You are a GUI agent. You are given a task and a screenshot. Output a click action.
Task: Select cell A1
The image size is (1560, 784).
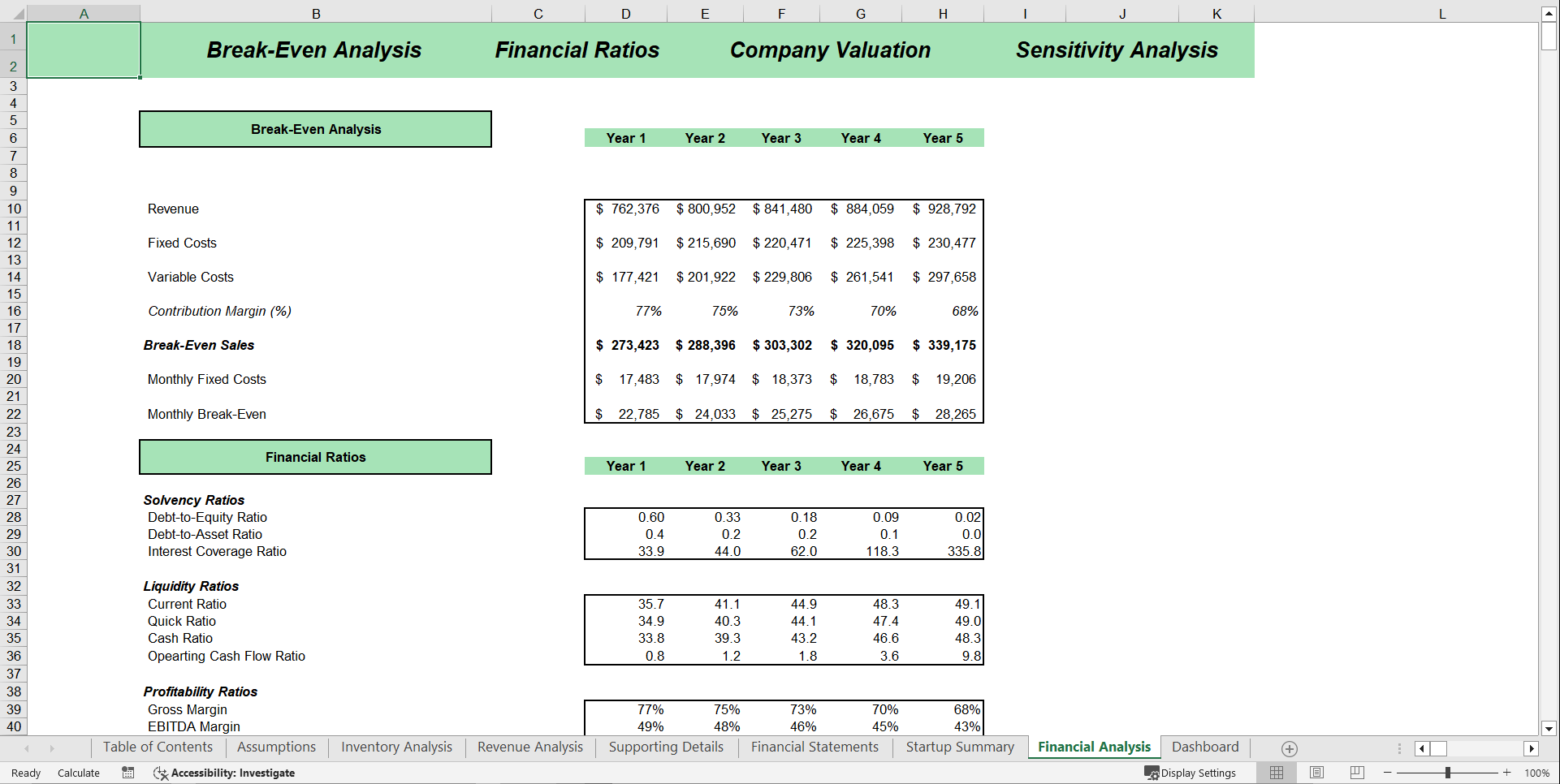coord(84,50)
